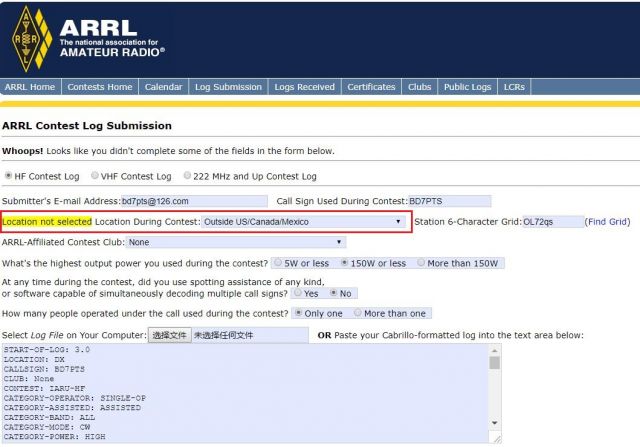
Task: Click the ARRL diamond logo
Action: 32,39
